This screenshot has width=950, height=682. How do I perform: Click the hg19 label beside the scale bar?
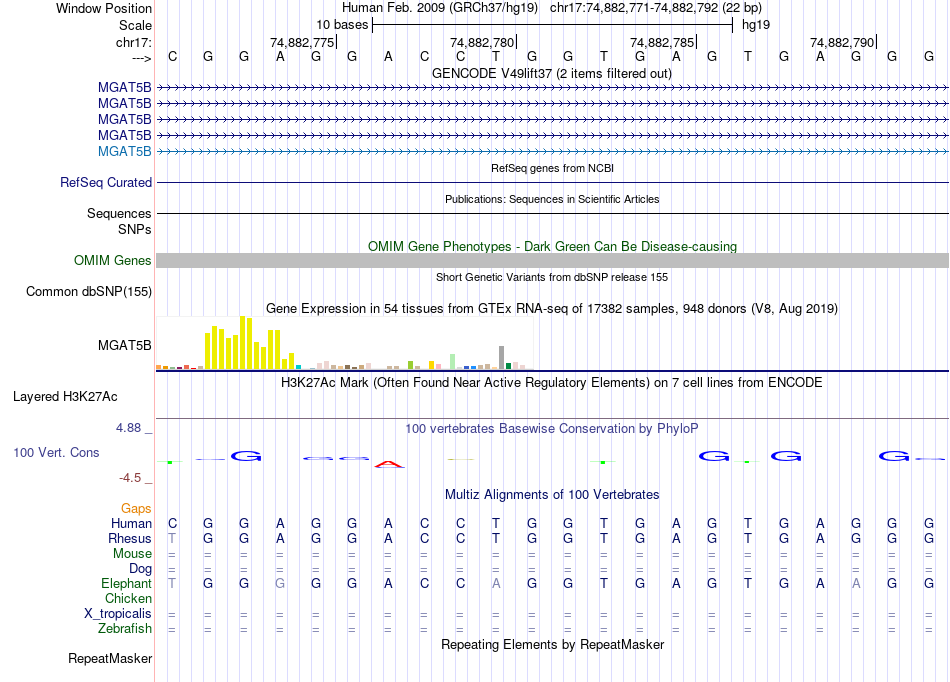(756, 25)
